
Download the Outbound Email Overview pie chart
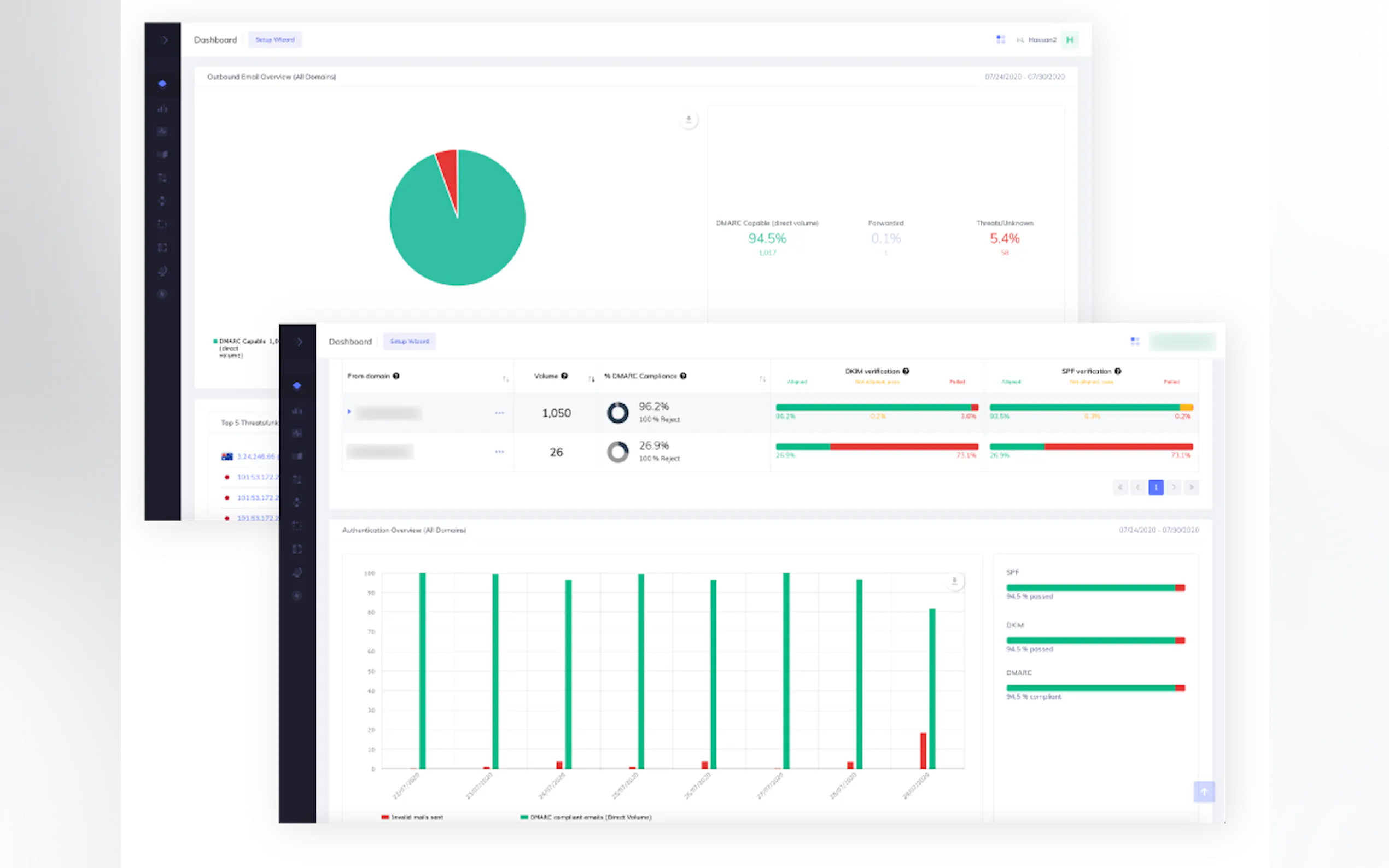tap(688, 119)
